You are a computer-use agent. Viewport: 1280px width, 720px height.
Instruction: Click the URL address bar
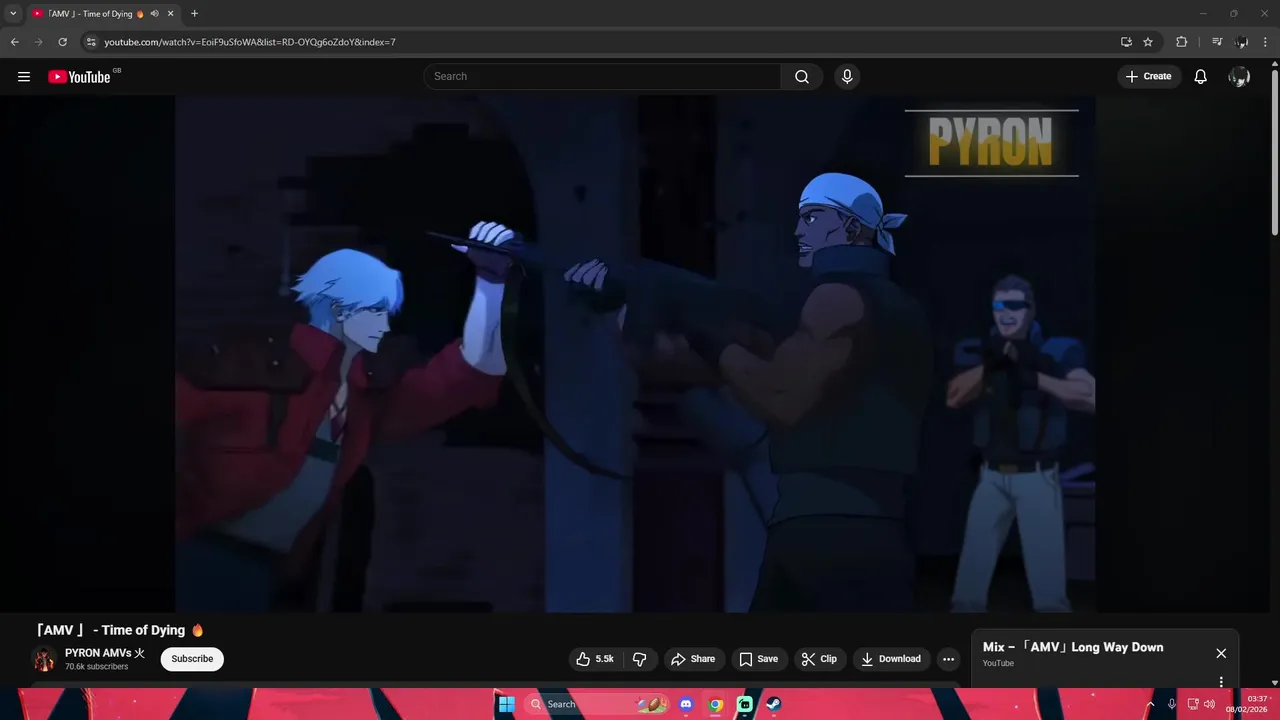[x=600, y=42]
